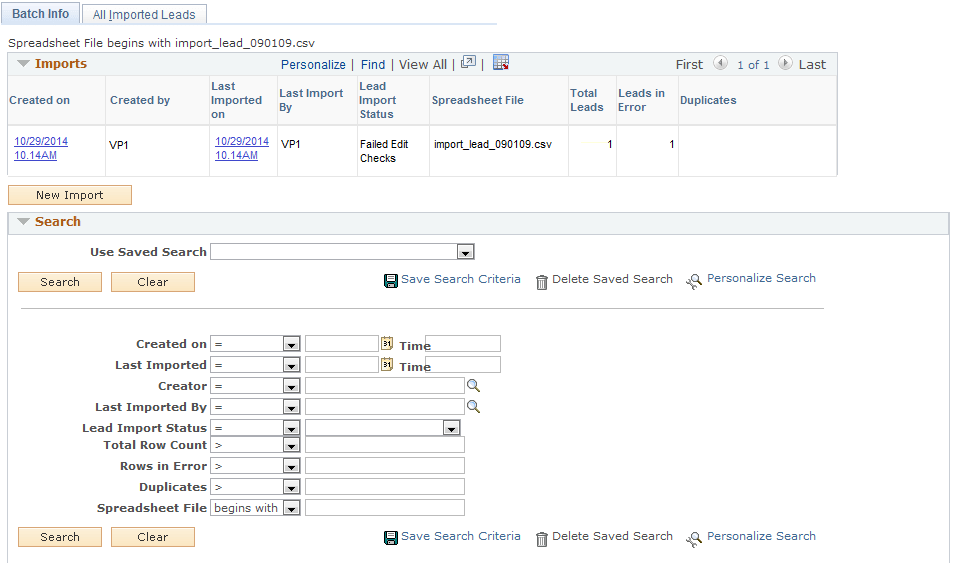Open Rows in Error operator dropdown
959x563 pixels.
click(x=291, y=466)
